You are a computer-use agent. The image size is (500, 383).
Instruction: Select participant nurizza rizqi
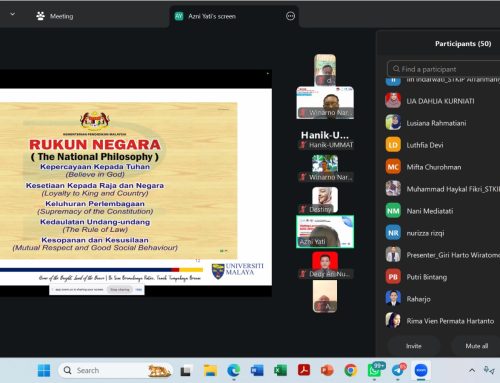442,233
